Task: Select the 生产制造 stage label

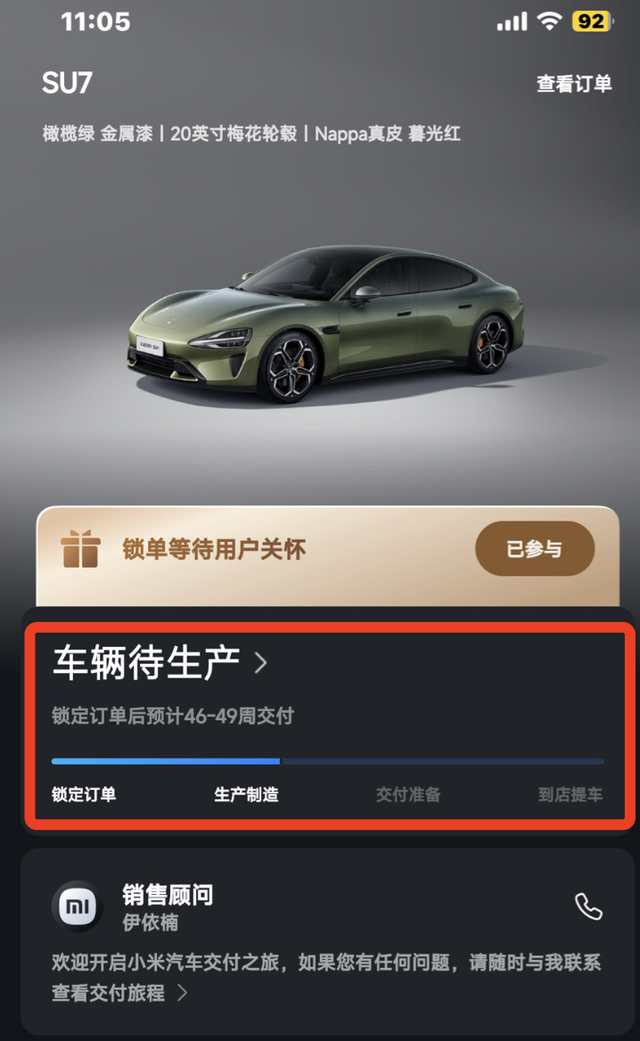Action: point(246,795)
